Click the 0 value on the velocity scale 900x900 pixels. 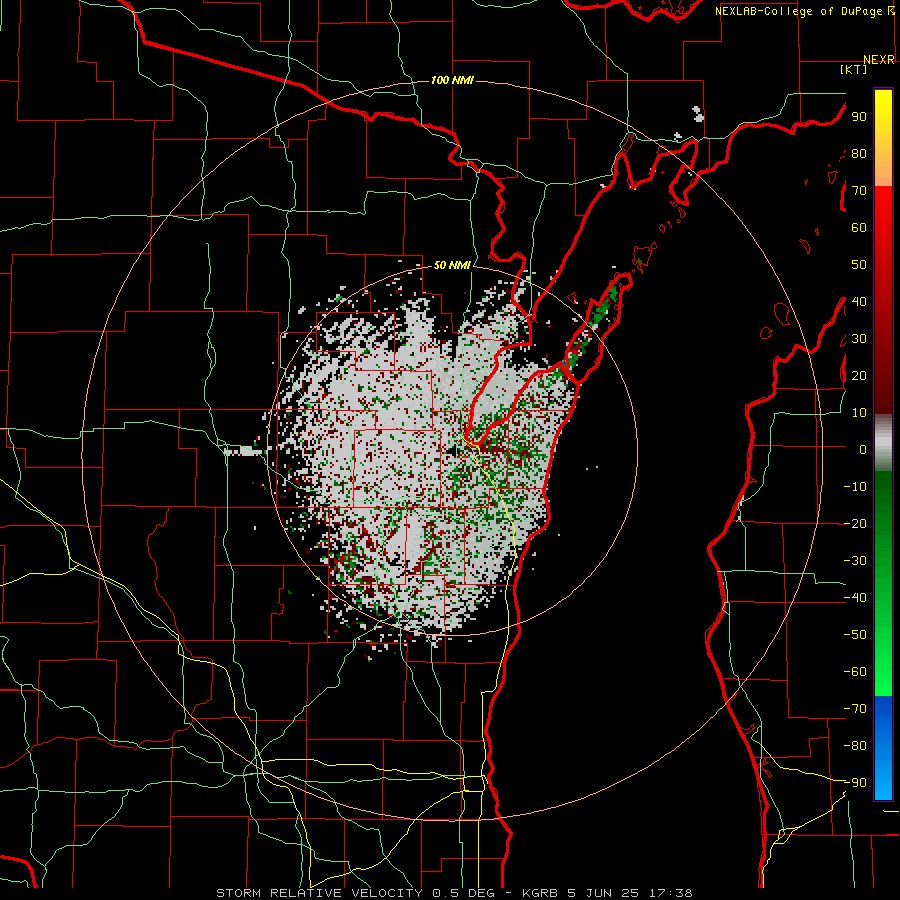[863, 449]
